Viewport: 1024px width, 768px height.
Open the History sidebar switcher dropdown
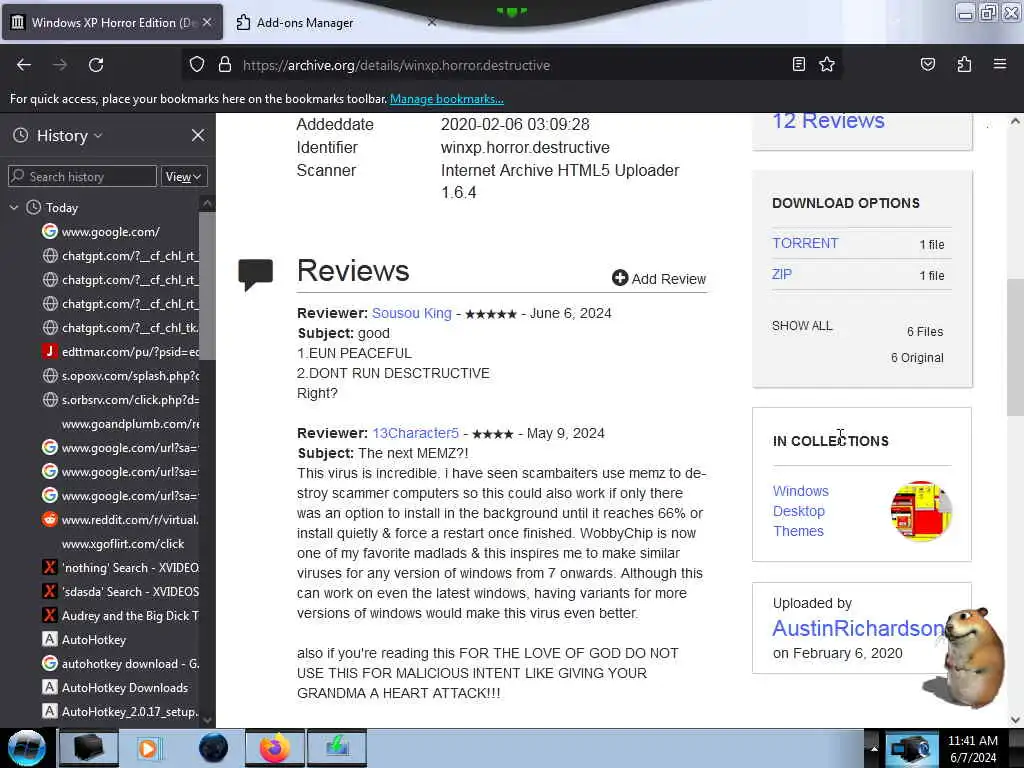coord(69,136)
